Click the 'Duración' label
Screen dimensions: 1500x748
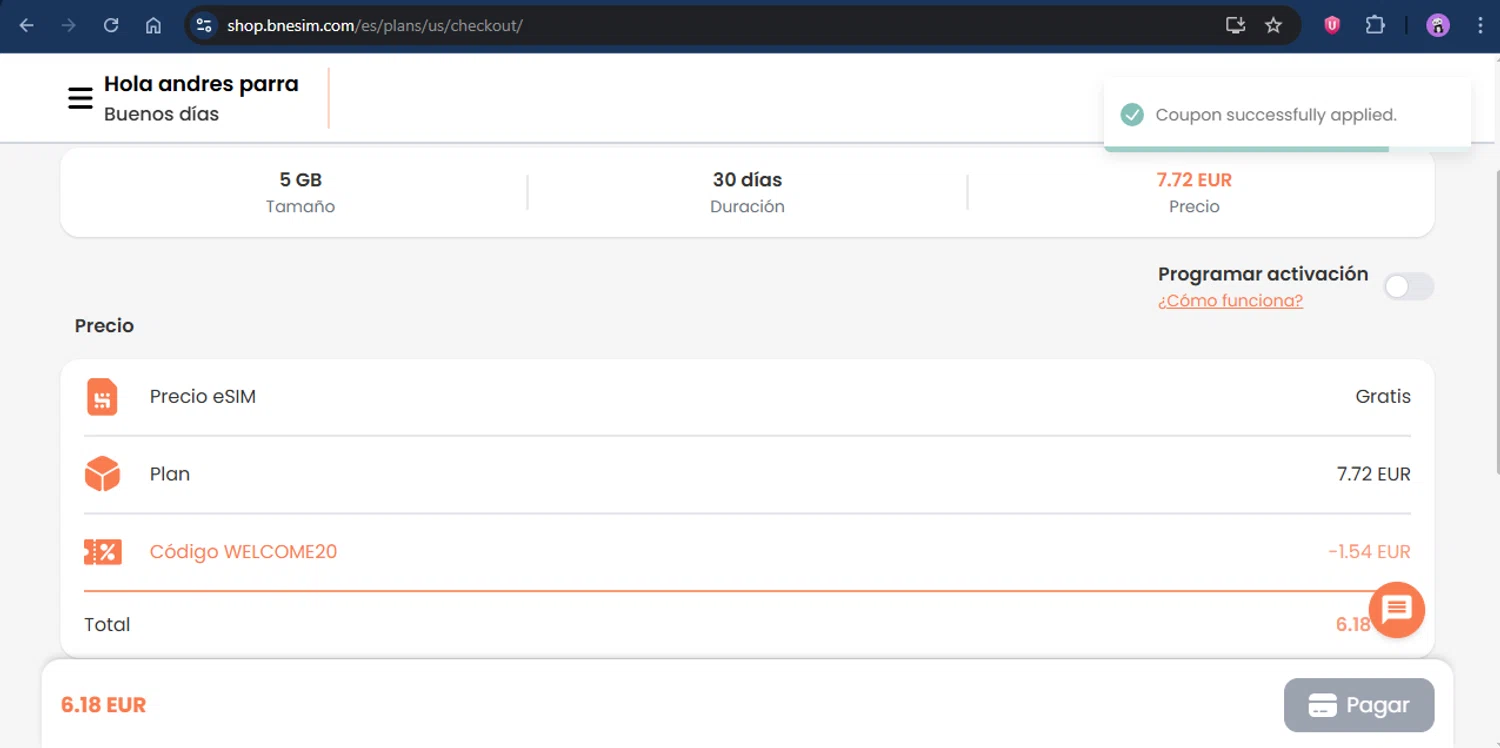[747, 207]
